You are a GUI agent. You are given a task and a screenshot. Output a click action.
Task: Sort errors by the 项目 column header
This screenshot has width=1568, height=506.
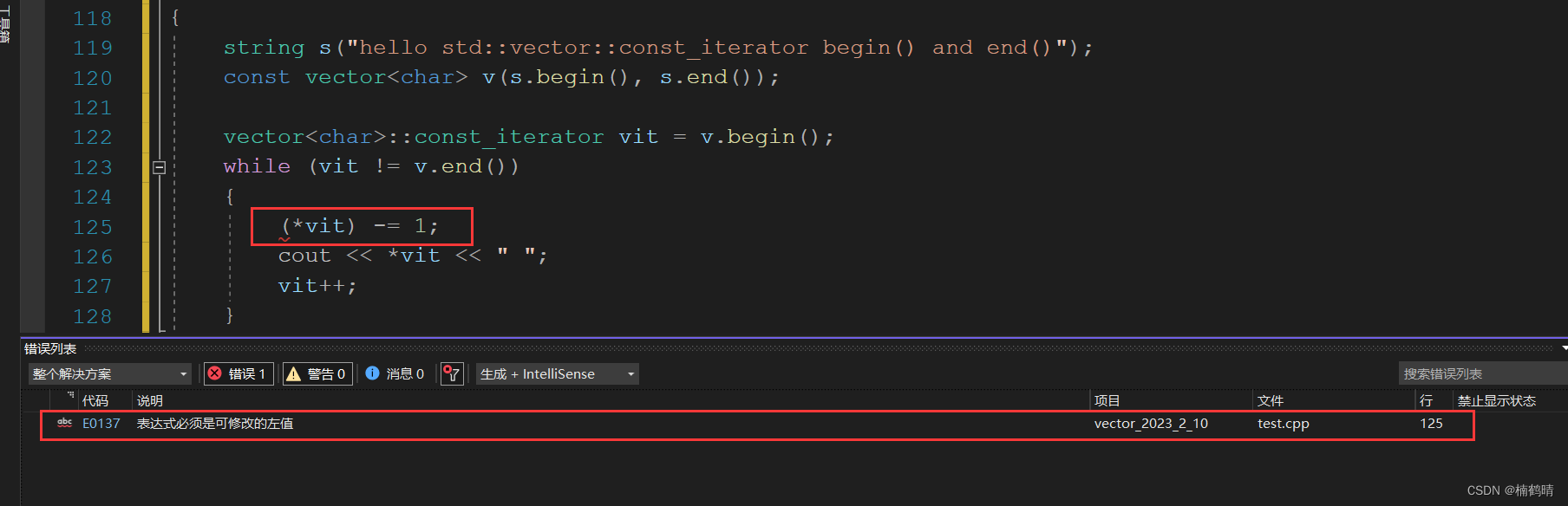point(1107,400)
